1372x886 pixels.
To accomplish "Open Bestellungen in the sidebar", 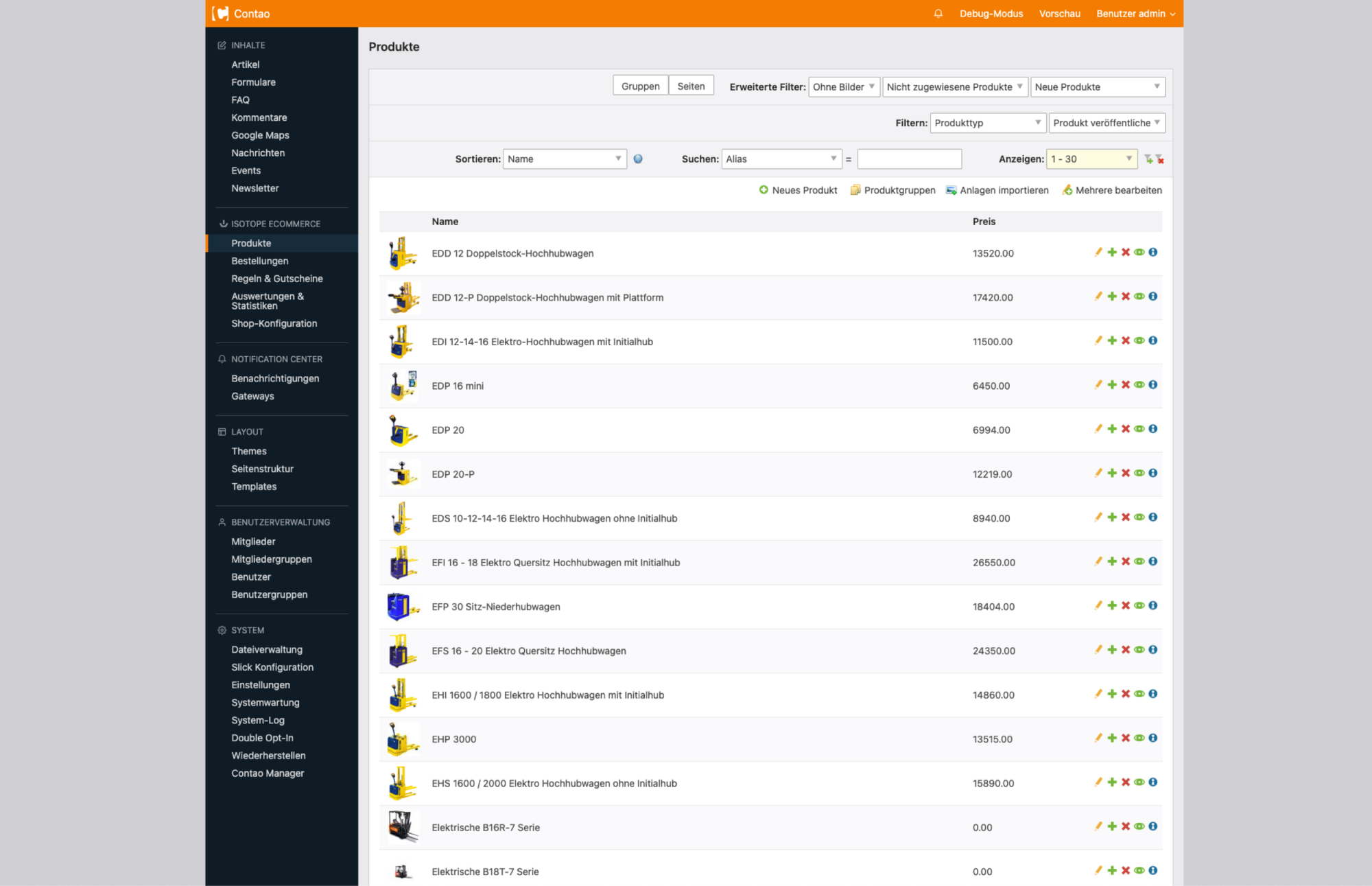I will [x=259, y=261].
